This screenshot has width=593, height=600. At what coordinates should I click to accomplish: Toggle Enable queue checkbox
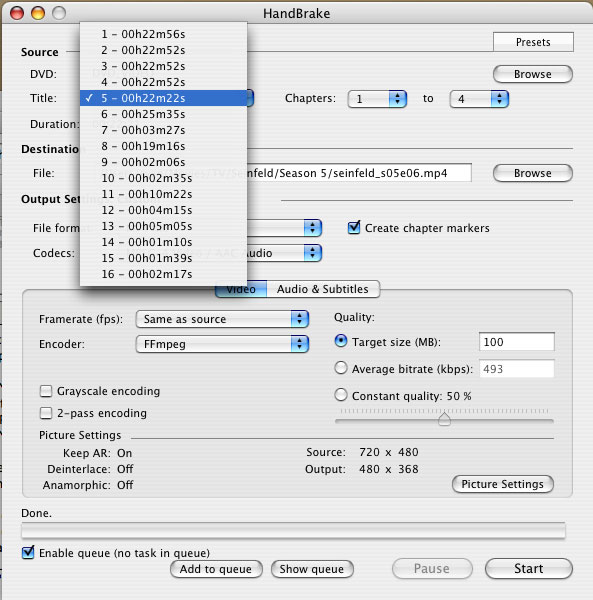pos(28,553)
